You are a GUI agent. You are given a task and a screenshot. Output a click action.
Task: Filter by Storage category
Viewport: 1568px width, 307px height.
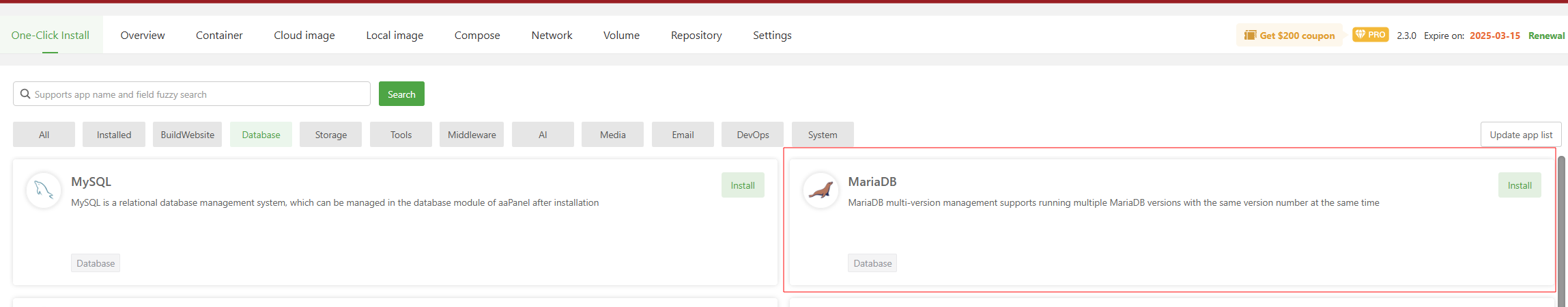[331, 135]
